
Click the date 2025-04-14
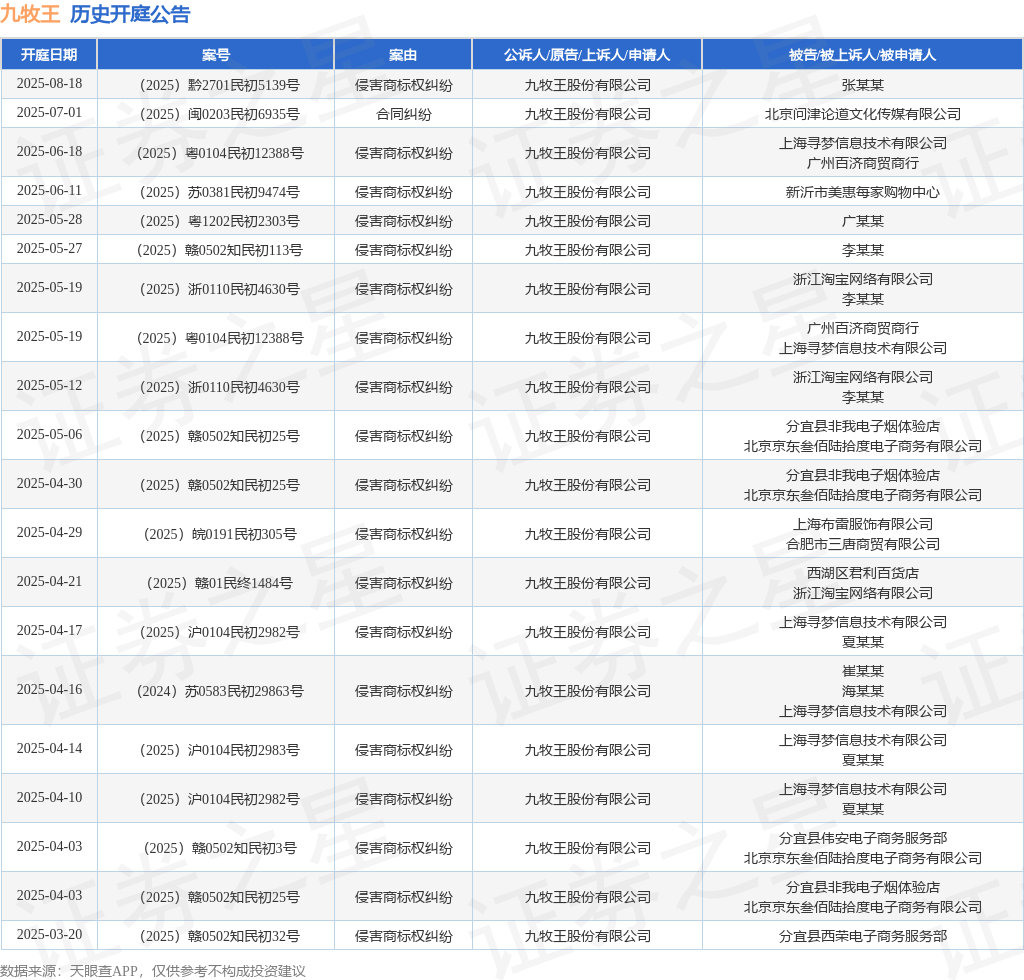pyautogui.click(x=50, y=749)
